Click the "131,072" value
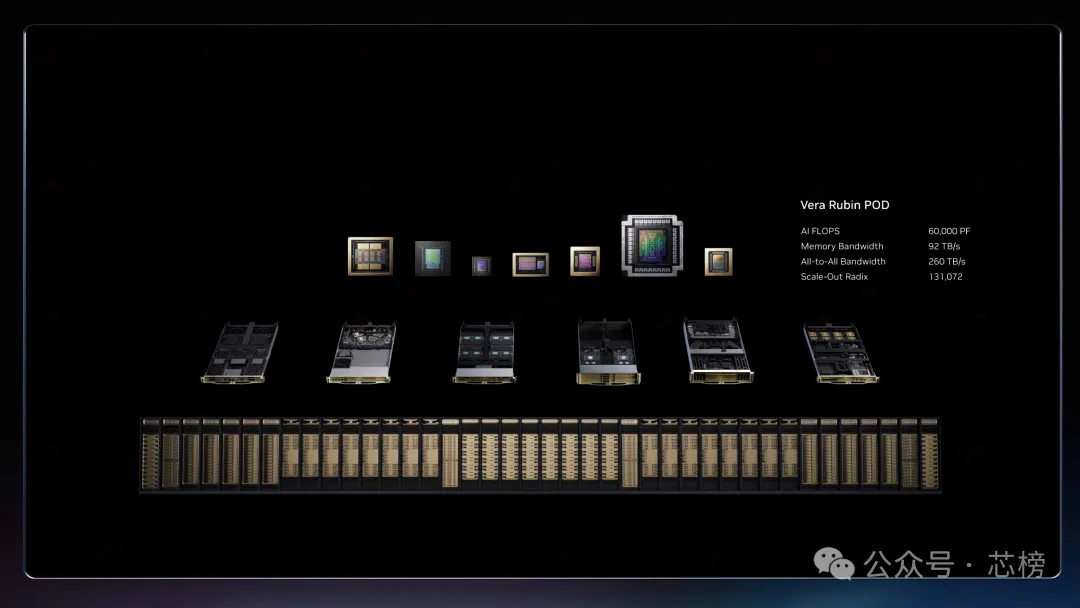The width and height of the screenshot is (1080, 608). pos(945,277)
